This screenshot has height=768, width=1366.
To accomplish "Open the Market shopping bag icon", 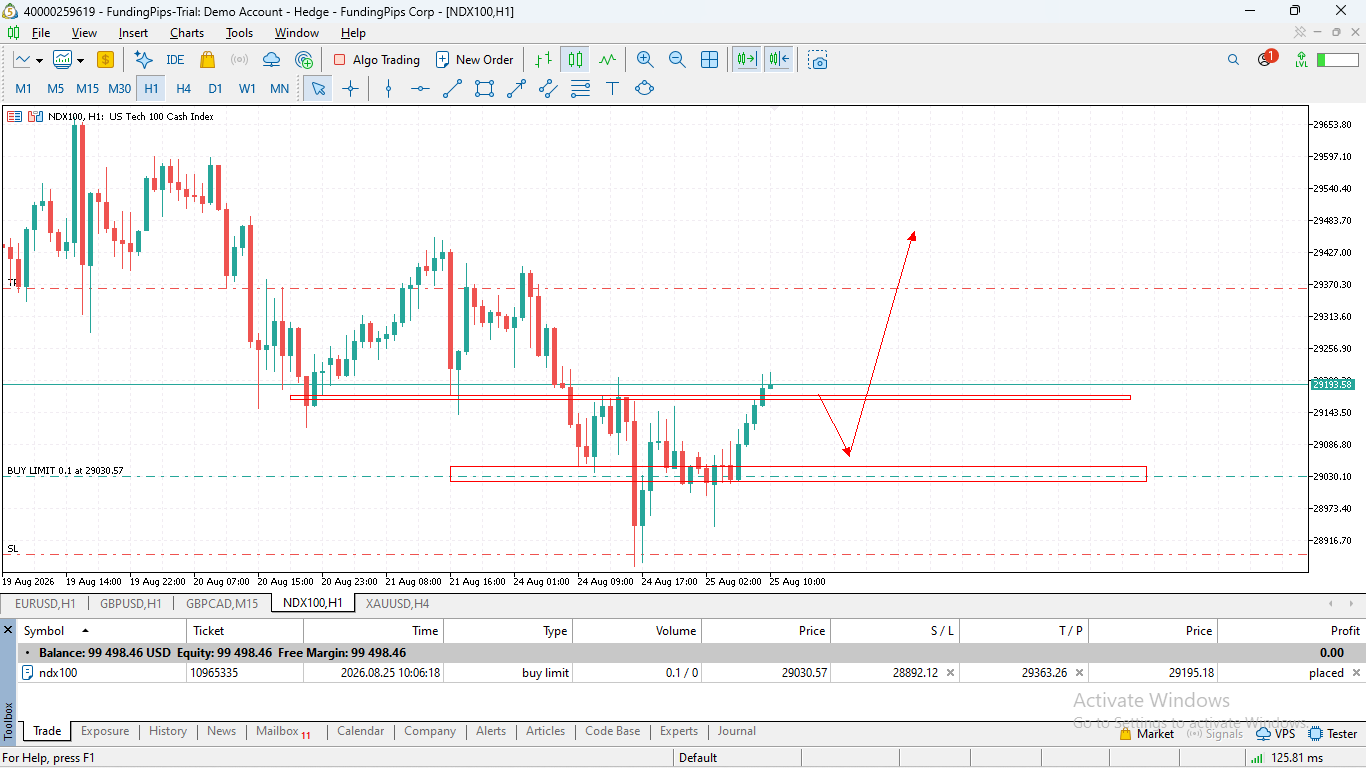I will click(207, 60).
